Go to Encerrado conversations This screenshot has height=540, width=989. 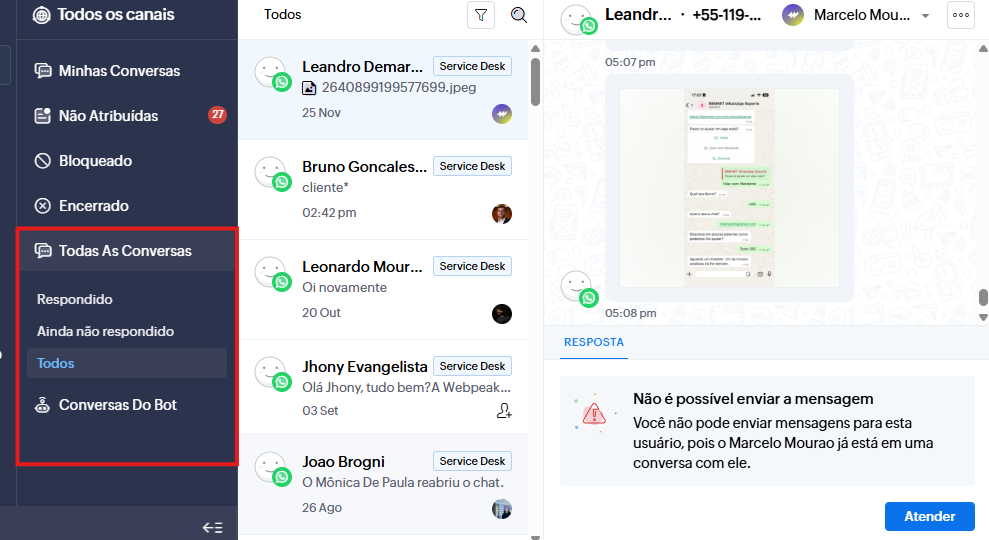tap(93, 206)
